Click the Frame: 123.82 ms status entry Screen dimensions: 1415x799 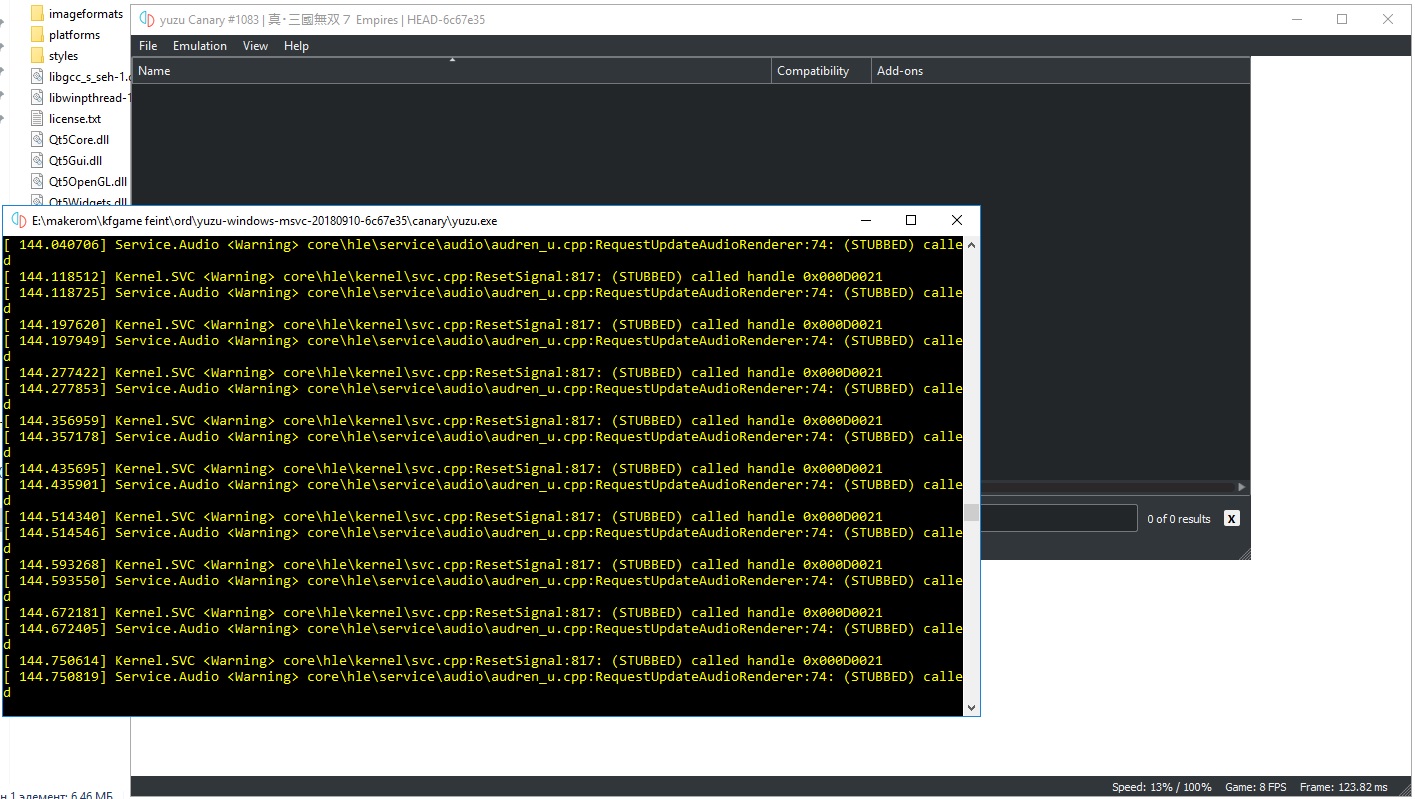coord(1344,787)
